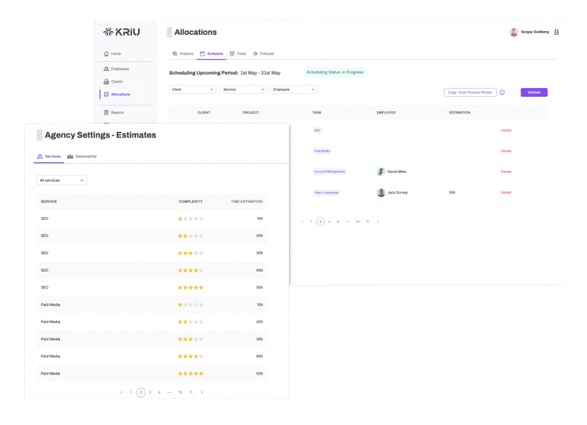Screen dimensions: 587x425
Task: Click the EMPLOYEE column header in Allocations
Action: (386, 113)
